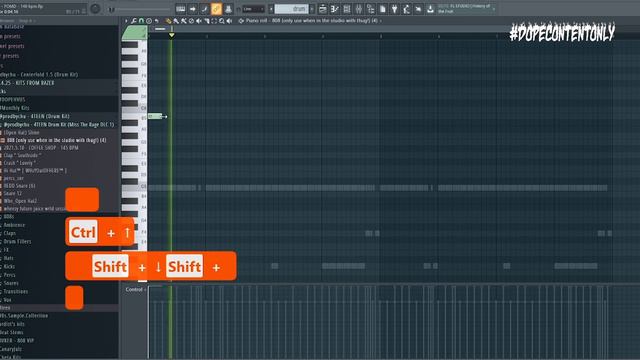Select the green note in the piano roll

(155, 116)
